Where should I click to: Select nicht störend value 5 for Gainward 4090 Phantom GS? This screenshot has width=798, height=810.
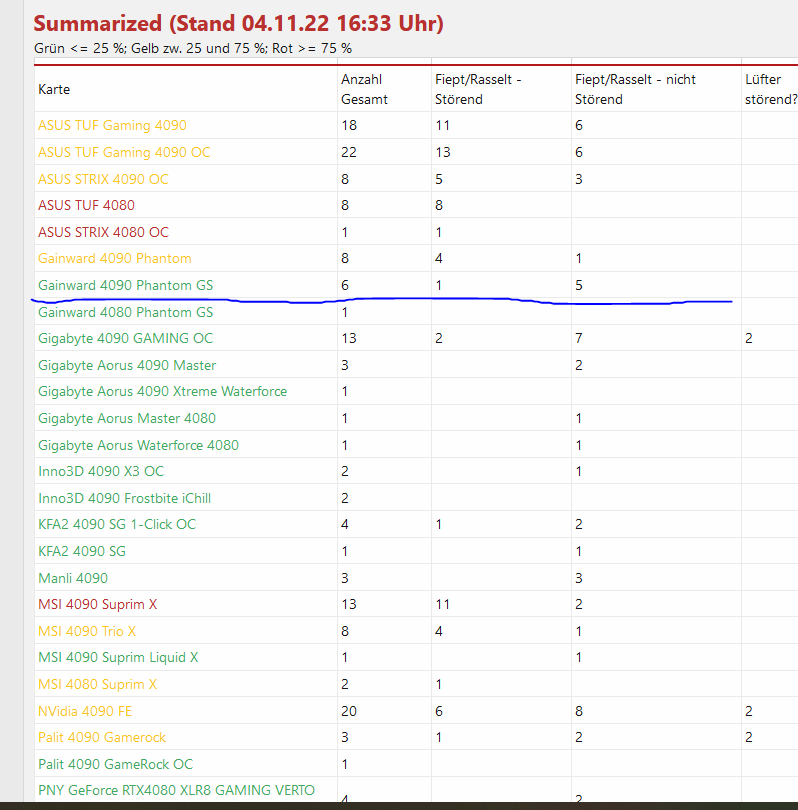pos(579,286)
